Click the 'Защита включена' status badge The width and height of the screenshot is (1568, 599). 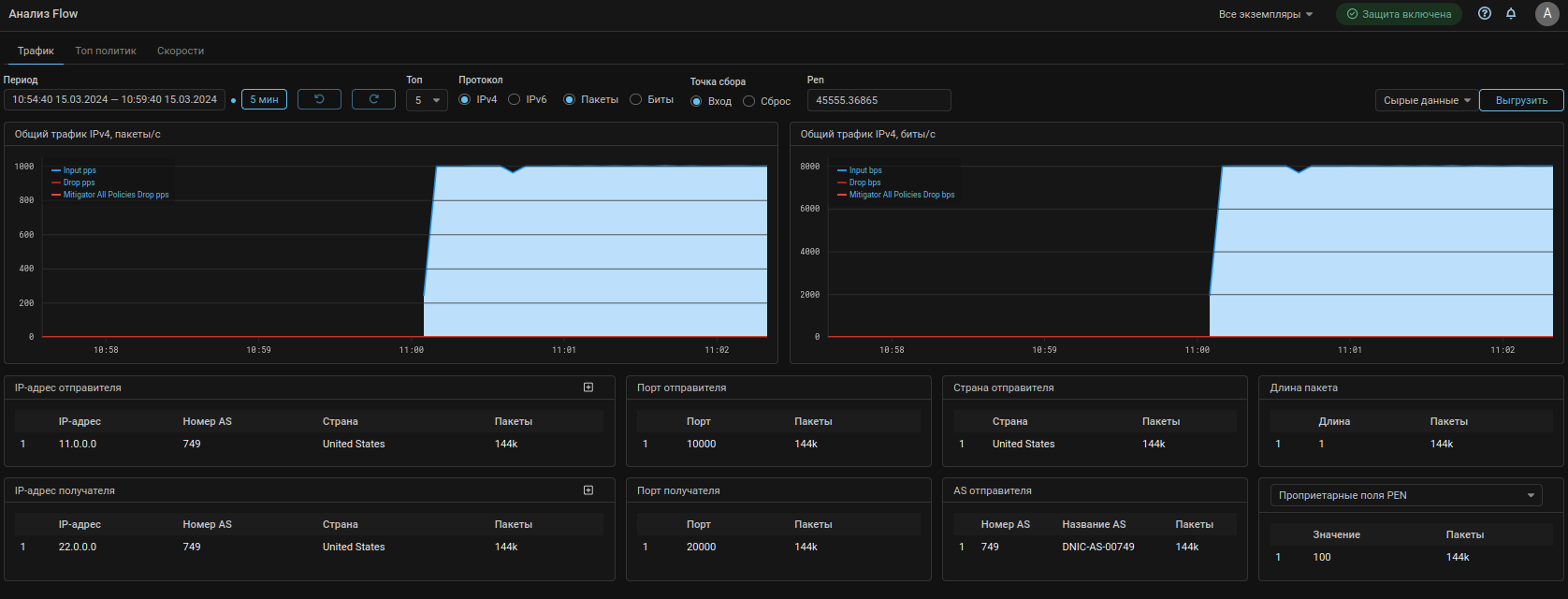pyautogui.click(x=1399, y=14)
